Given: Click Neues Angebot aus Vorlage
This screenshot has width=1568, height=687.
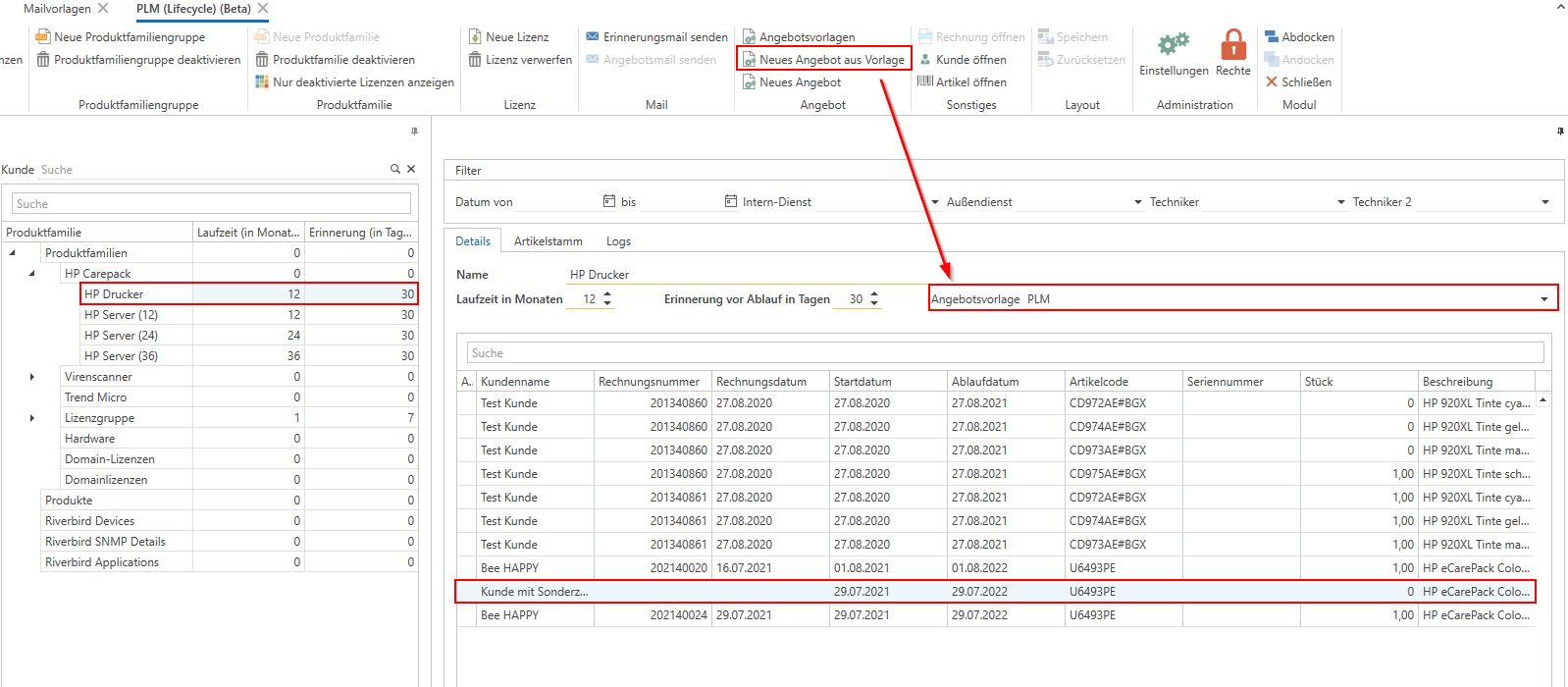Looking at the screenshot, I should (x=831, y=60).
